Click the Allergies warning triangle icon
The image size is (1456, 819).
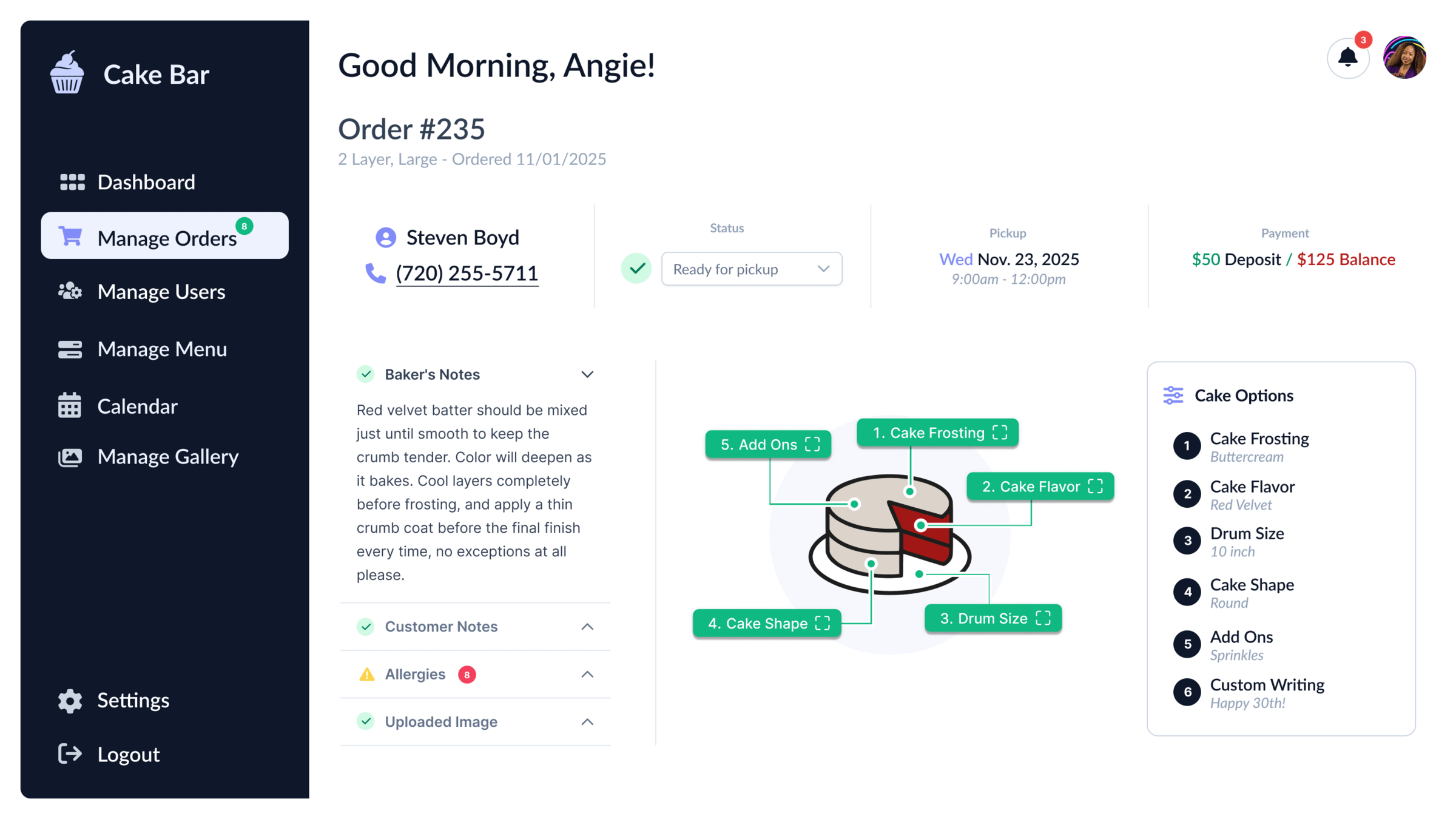pyautogui.click(x=366, y=674)
